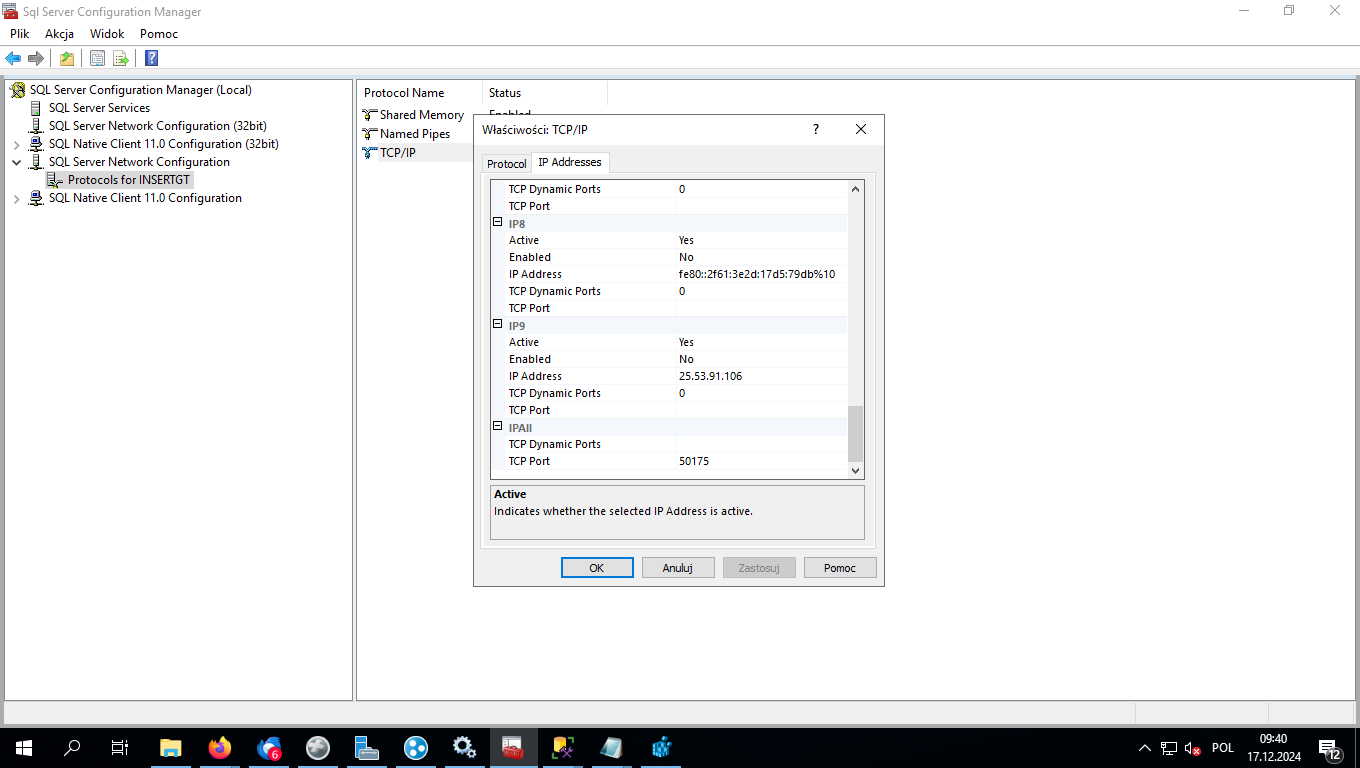
Task: Switch to the Protocol tab
Action: [x=506, y=163]
